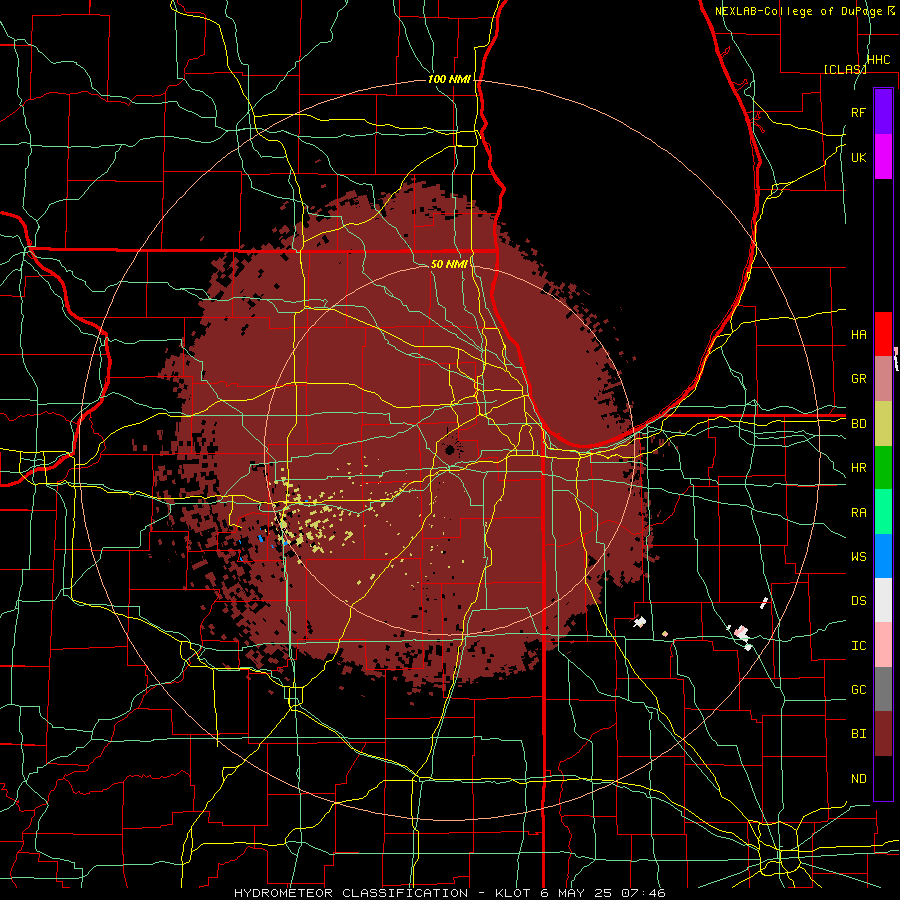Click the IC pink legend swatch

[x=883, y=645]
